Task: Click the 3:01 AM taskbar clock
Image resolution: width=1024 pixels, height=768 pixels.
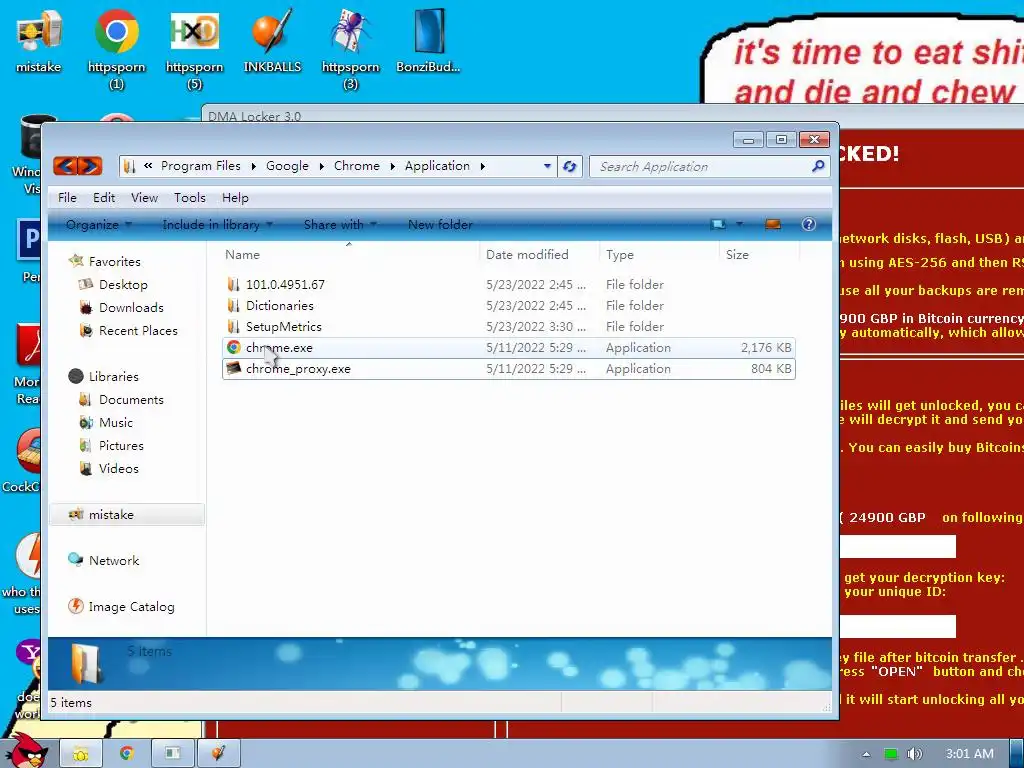Action: [x=969, y=754]
